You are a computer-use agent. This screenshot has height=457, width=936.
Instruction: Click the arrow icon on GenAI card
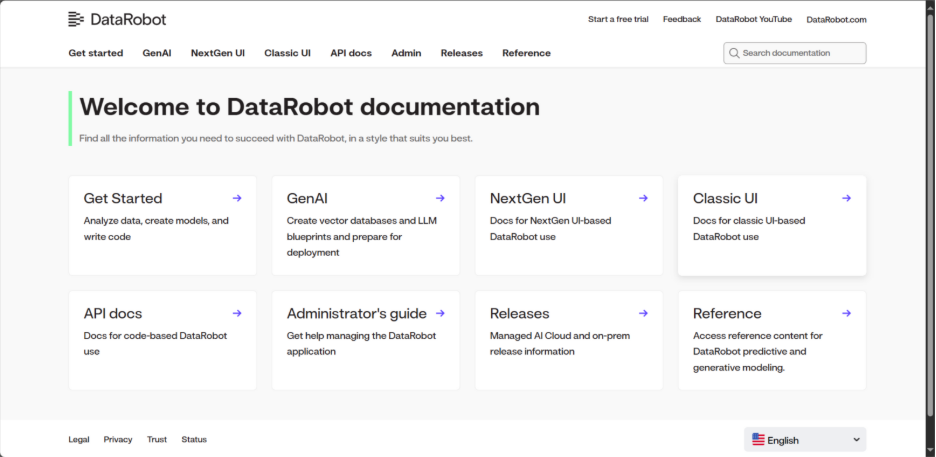click(440, 198)
